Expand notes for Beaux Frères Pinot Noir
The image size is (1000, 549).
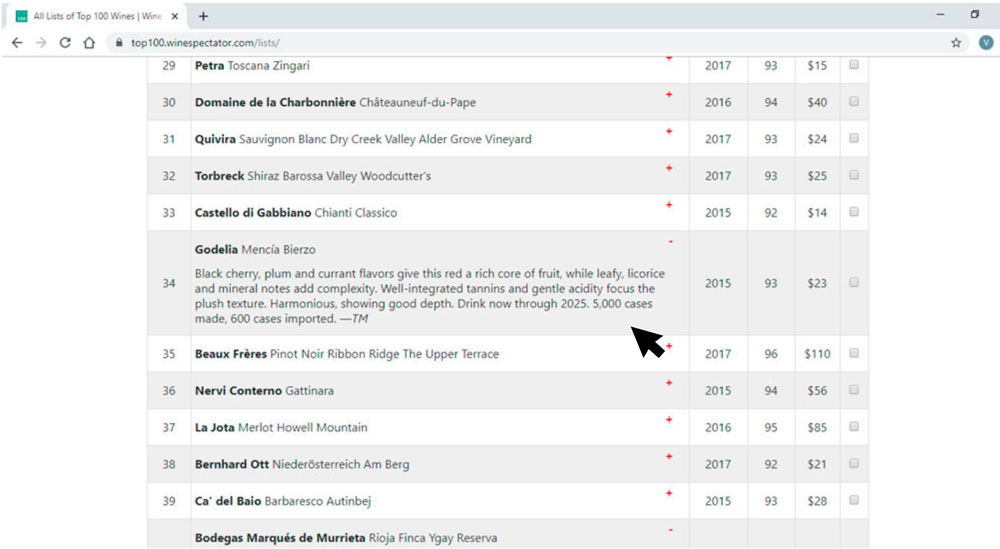click(669, 346)
